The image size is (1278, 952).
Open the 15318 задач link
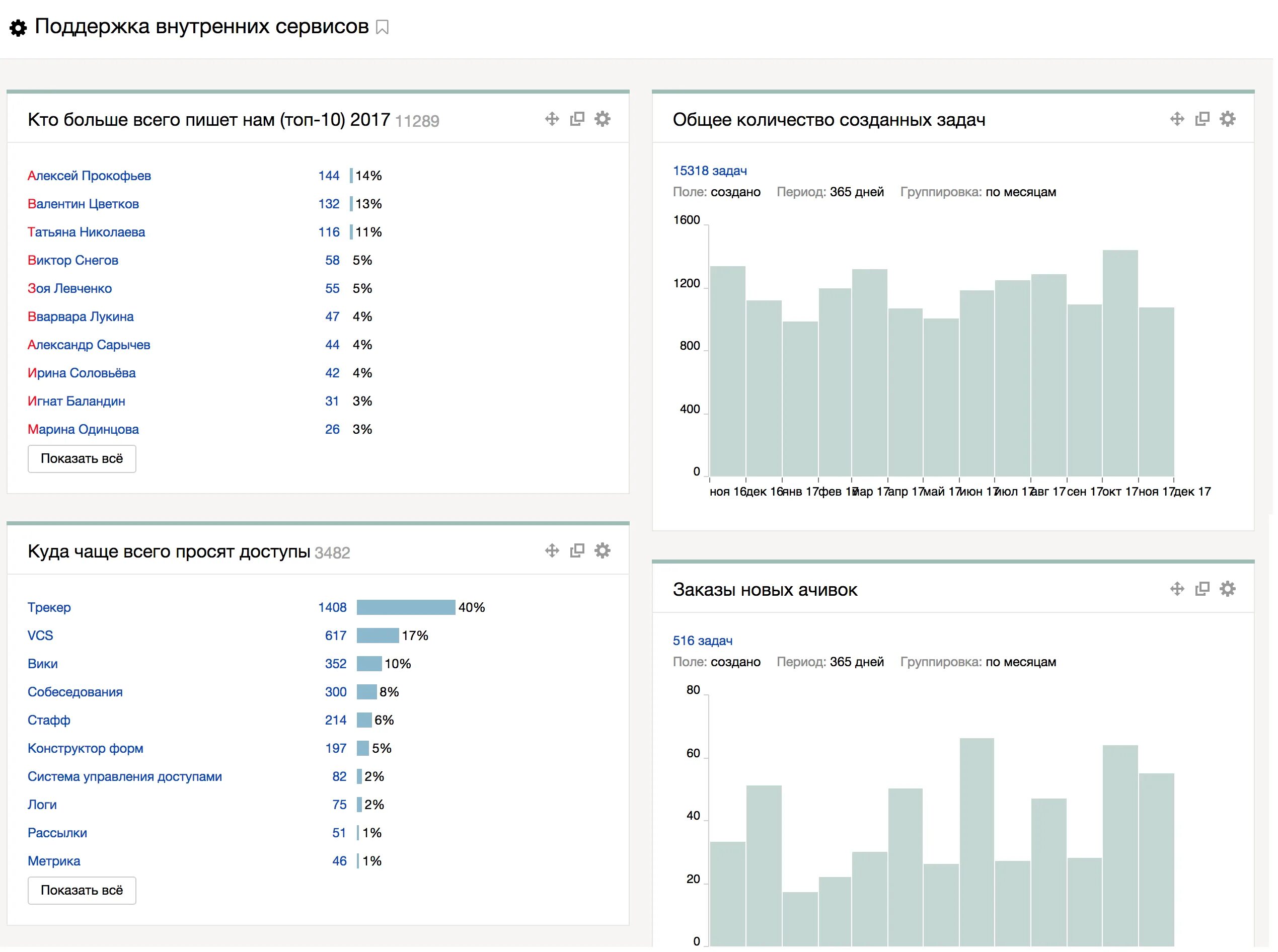point(710,171)
